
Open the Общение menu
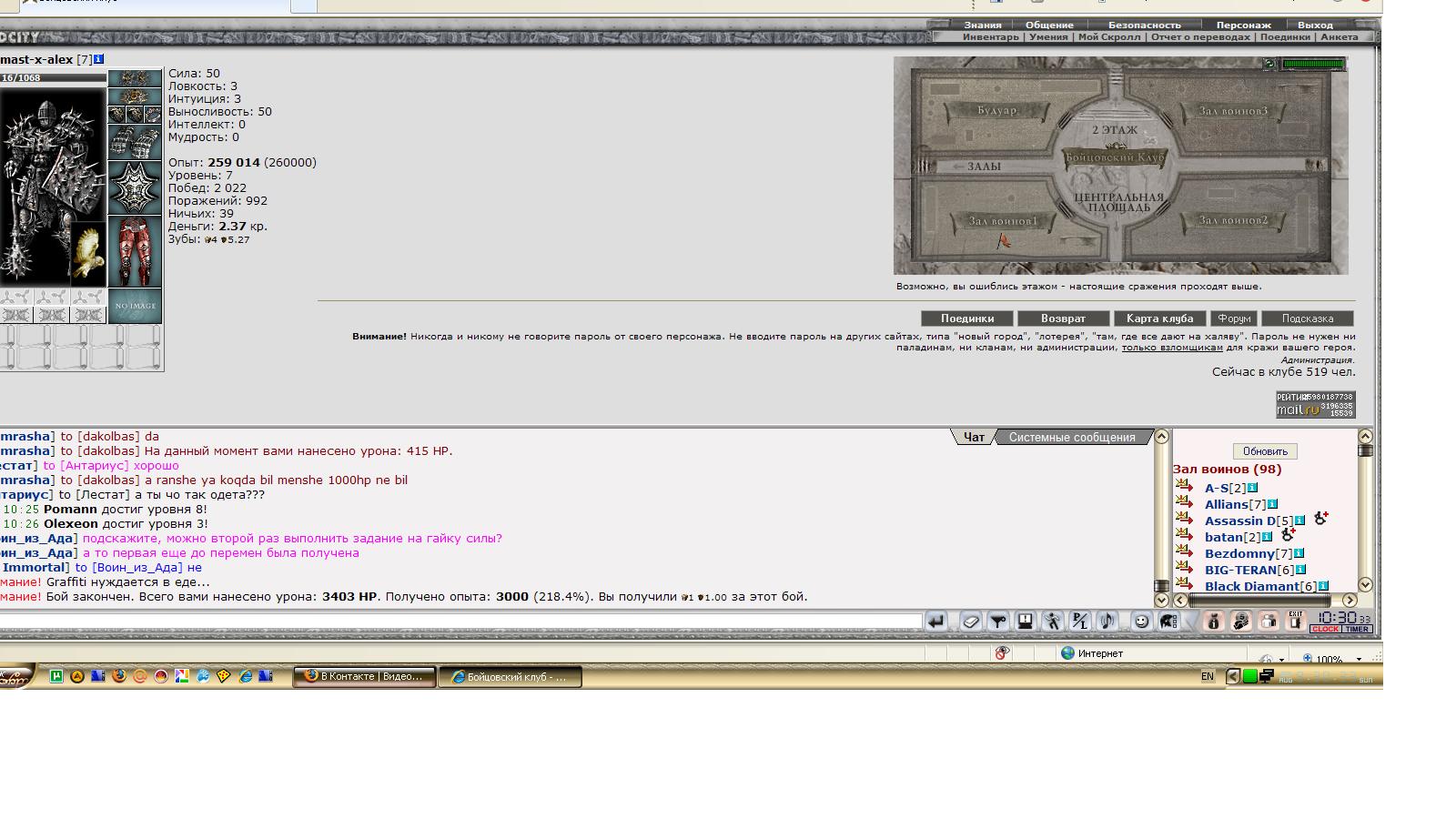1049,25
